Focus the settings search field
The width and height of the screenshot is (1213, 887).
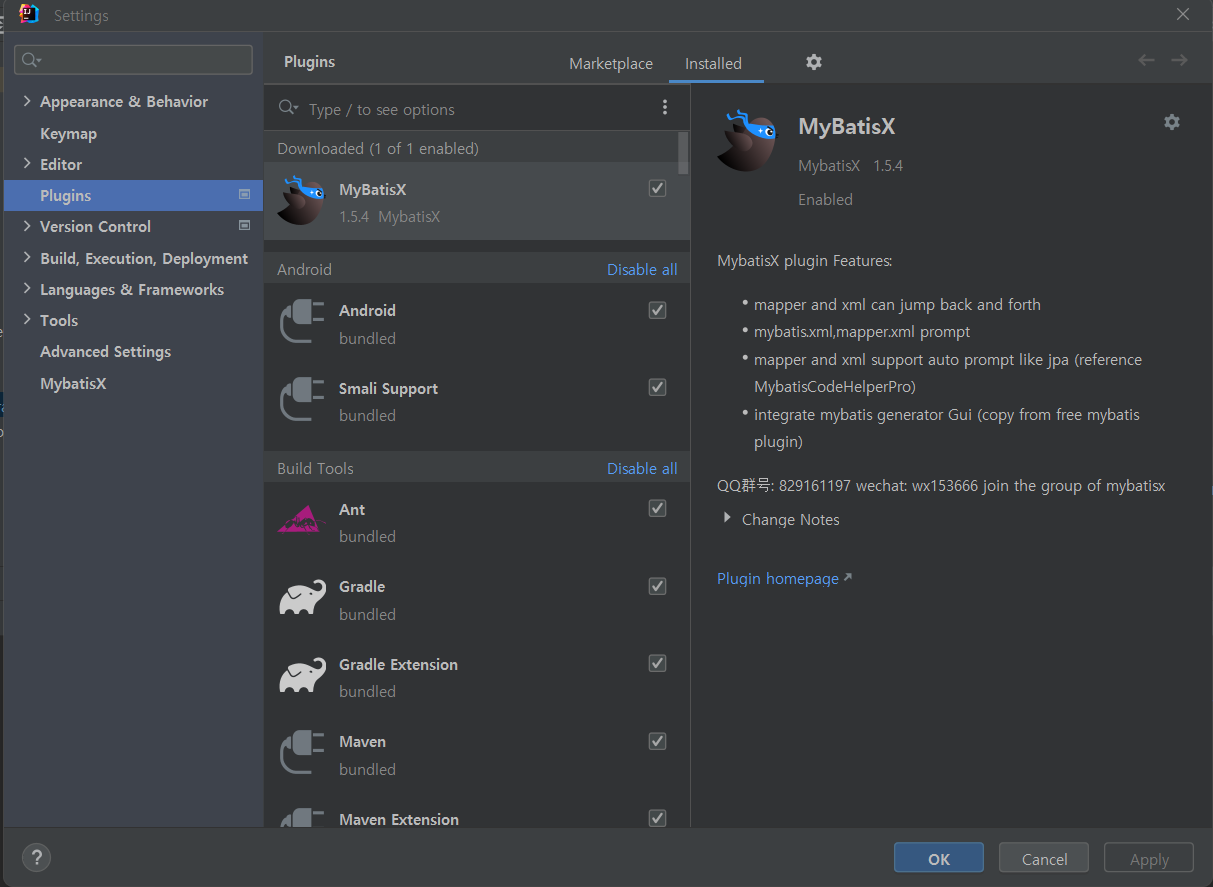click(x=133, y=60)
